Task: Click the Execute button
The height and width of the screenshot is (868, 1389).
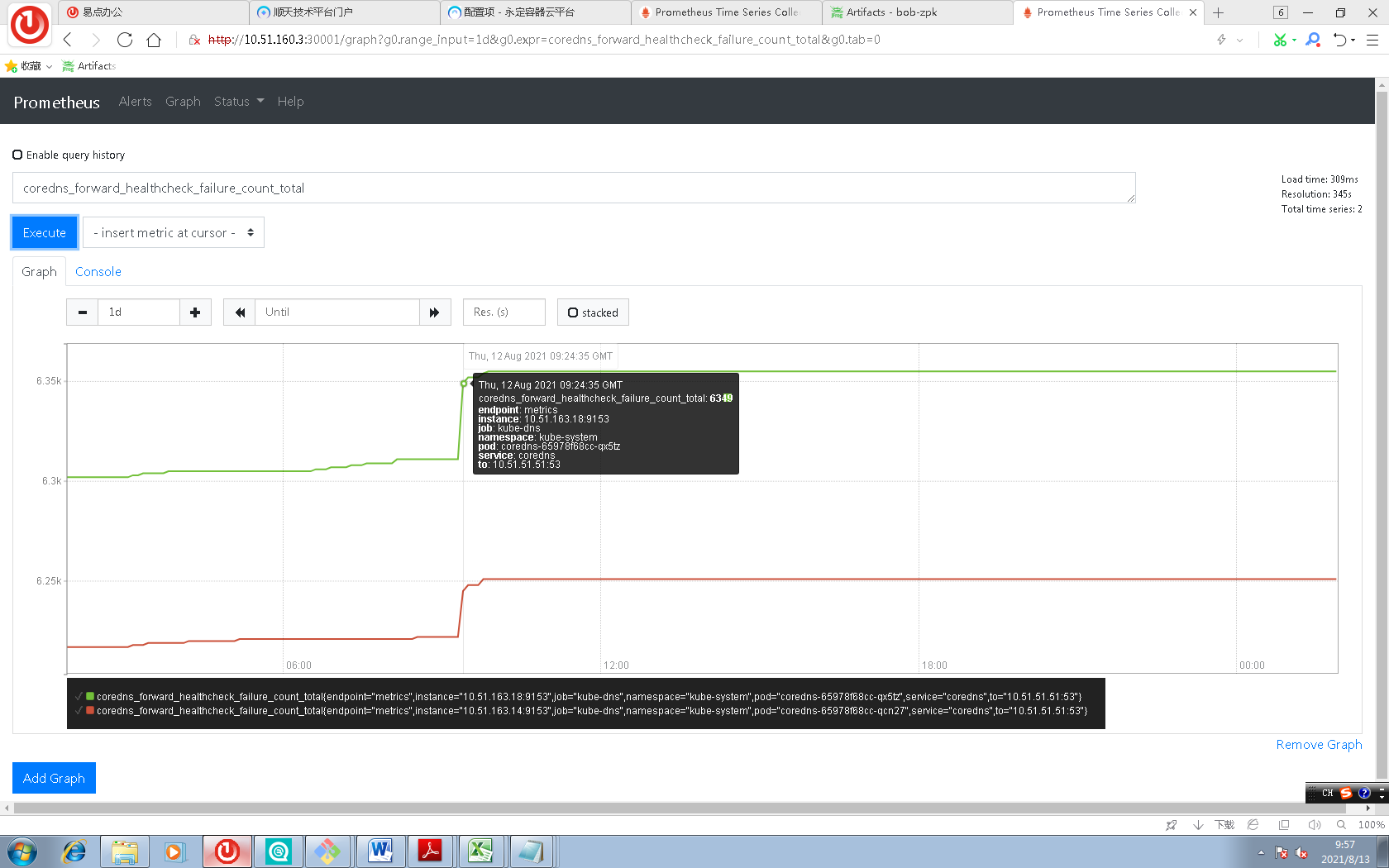Action: tap(44, 232)
